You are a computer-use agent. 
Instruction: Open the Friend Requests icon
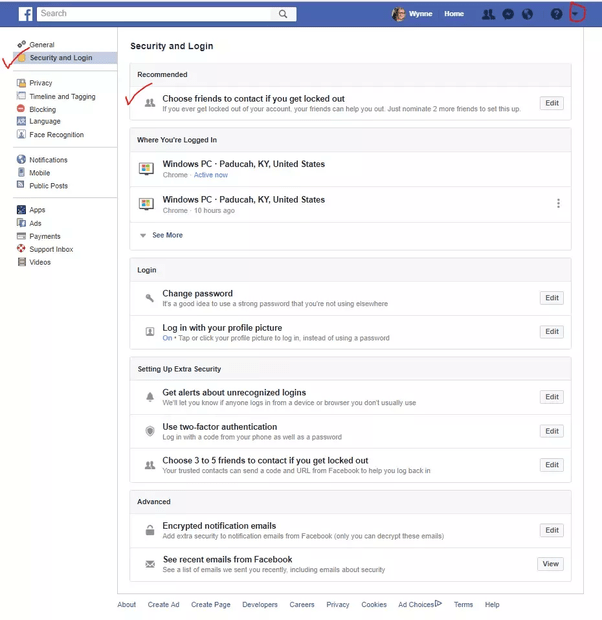(488, 14)
